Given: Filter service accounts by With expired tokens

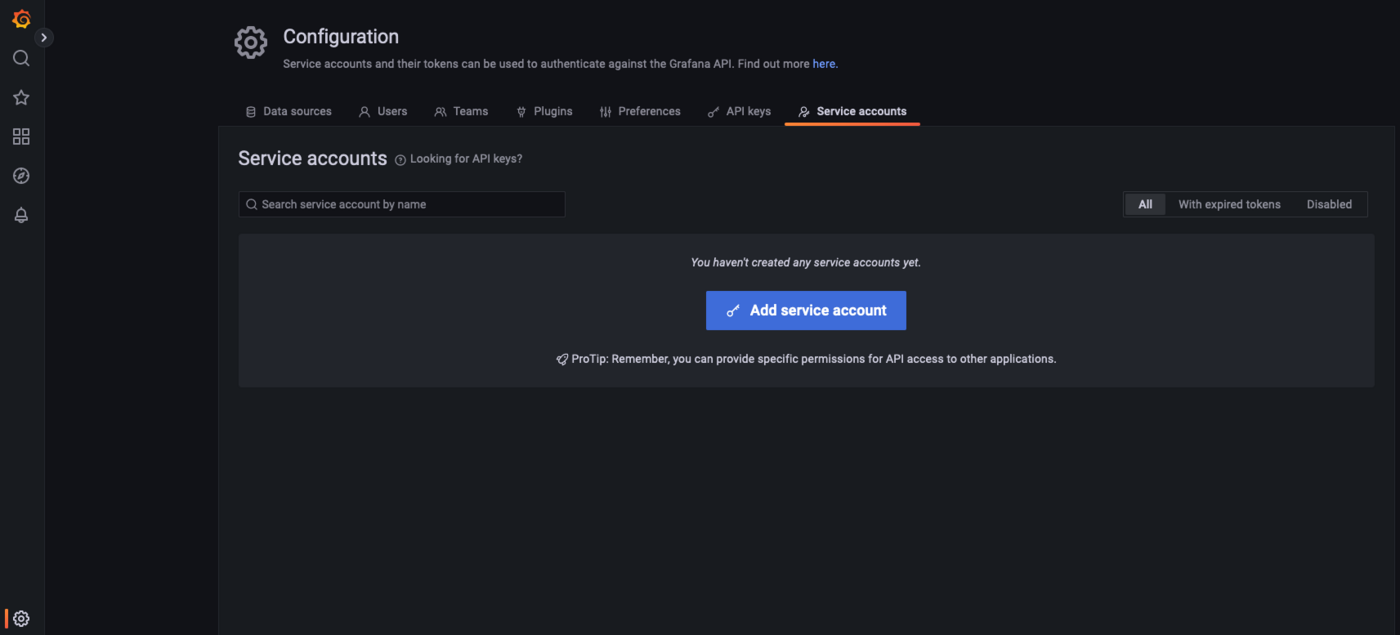Looking at the screenshot, I should (1229, 204).
